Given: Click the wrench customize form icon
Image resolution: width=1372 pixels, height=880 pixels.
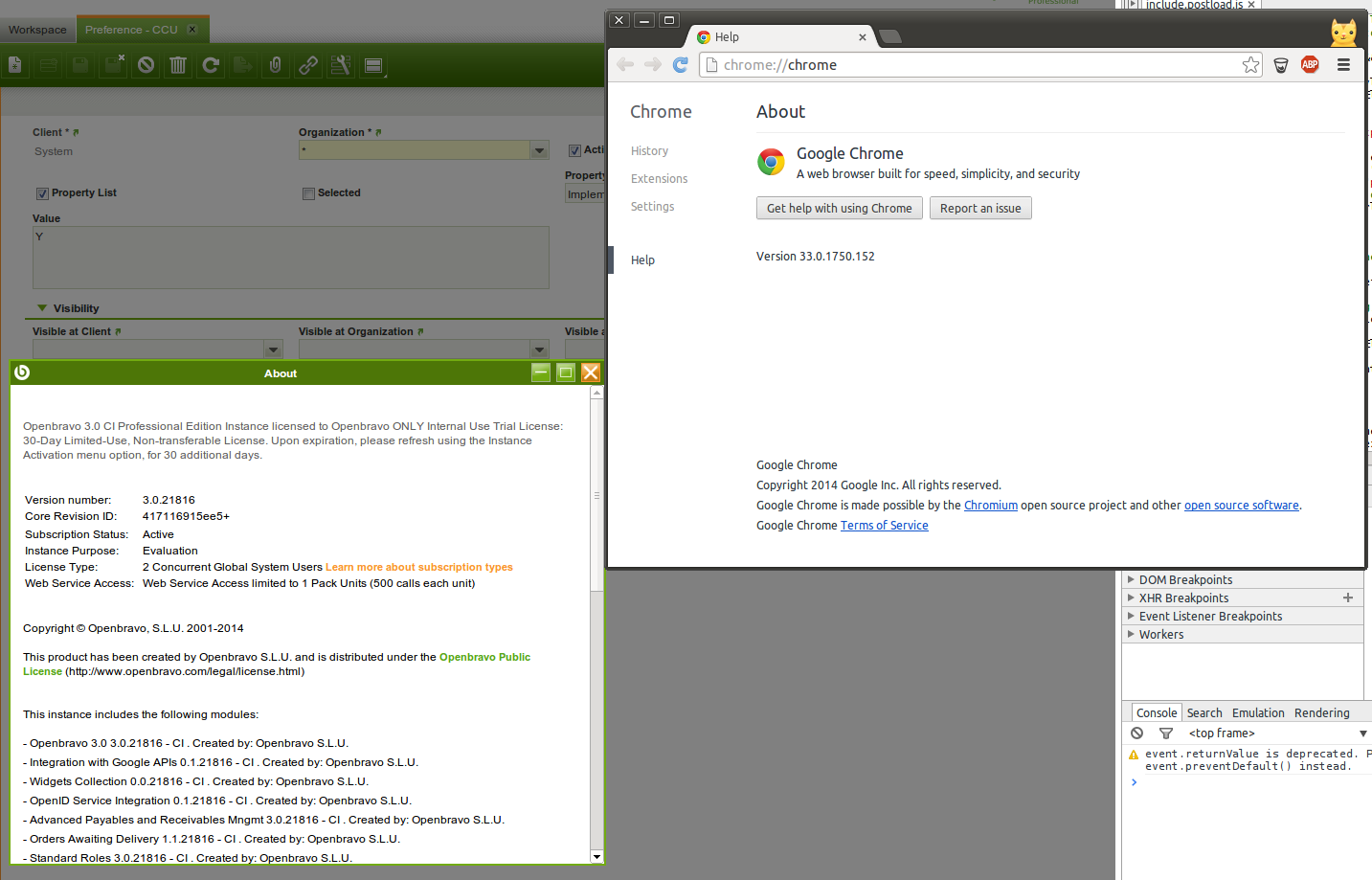Looking at the screenshot, I should point(340,65).
